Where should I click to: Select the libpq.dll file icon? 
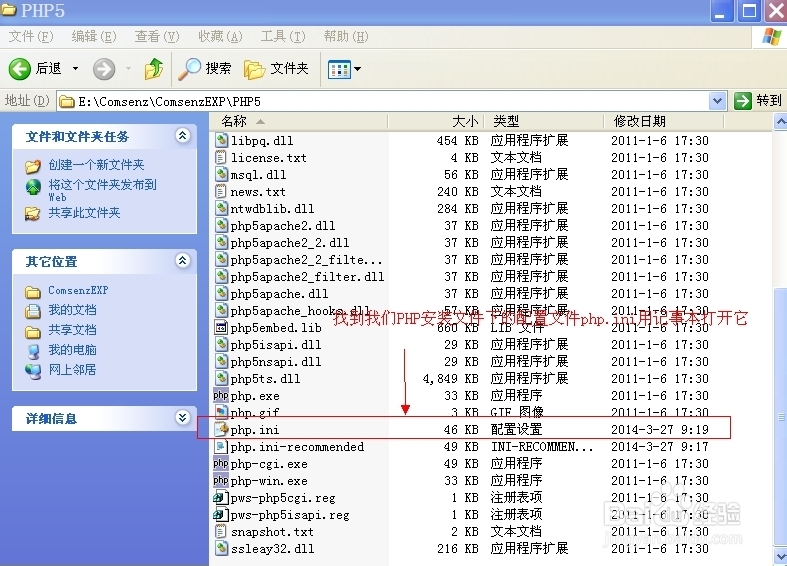[x=221, y=140]
